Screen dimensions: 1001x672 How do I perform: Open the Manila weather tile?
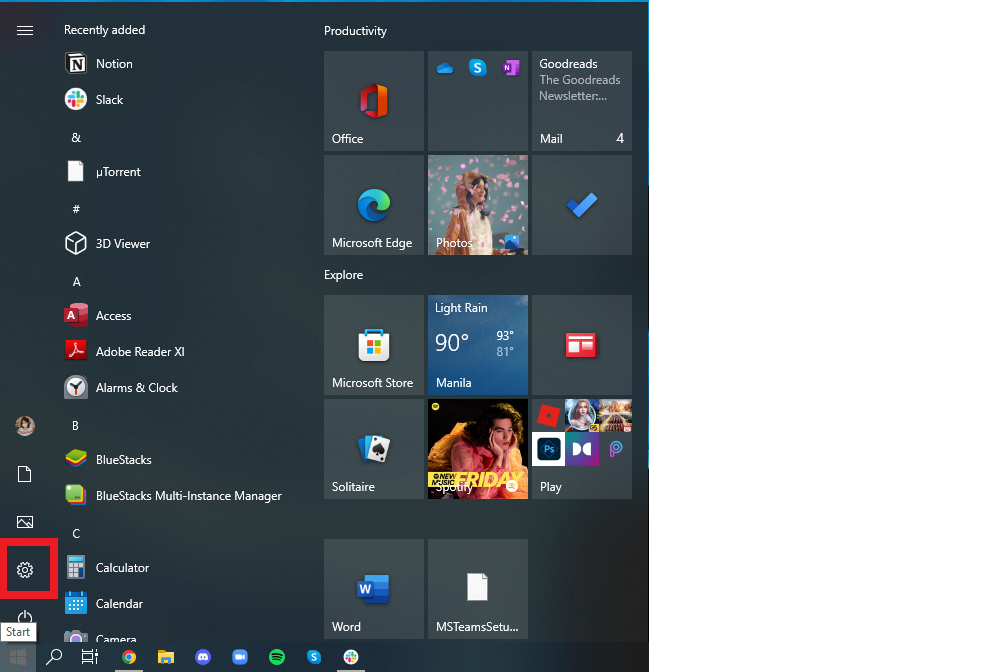coord(478,345)
